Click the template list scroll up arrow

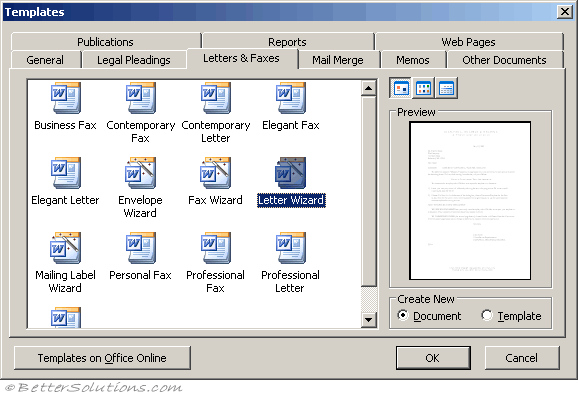pos(368,88)
